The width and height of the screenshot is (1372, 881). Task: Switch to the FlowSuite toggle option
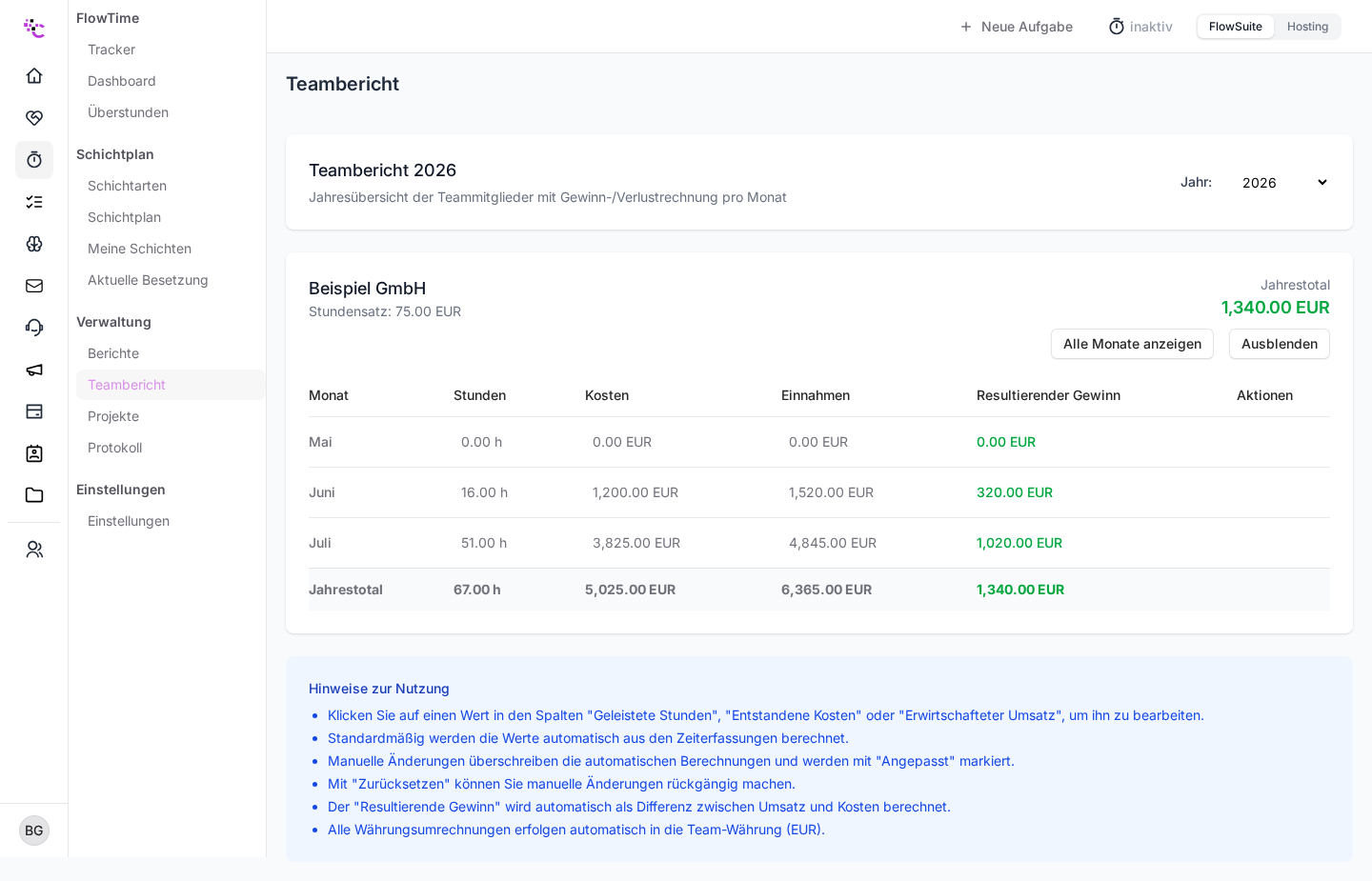[1235, 27]
